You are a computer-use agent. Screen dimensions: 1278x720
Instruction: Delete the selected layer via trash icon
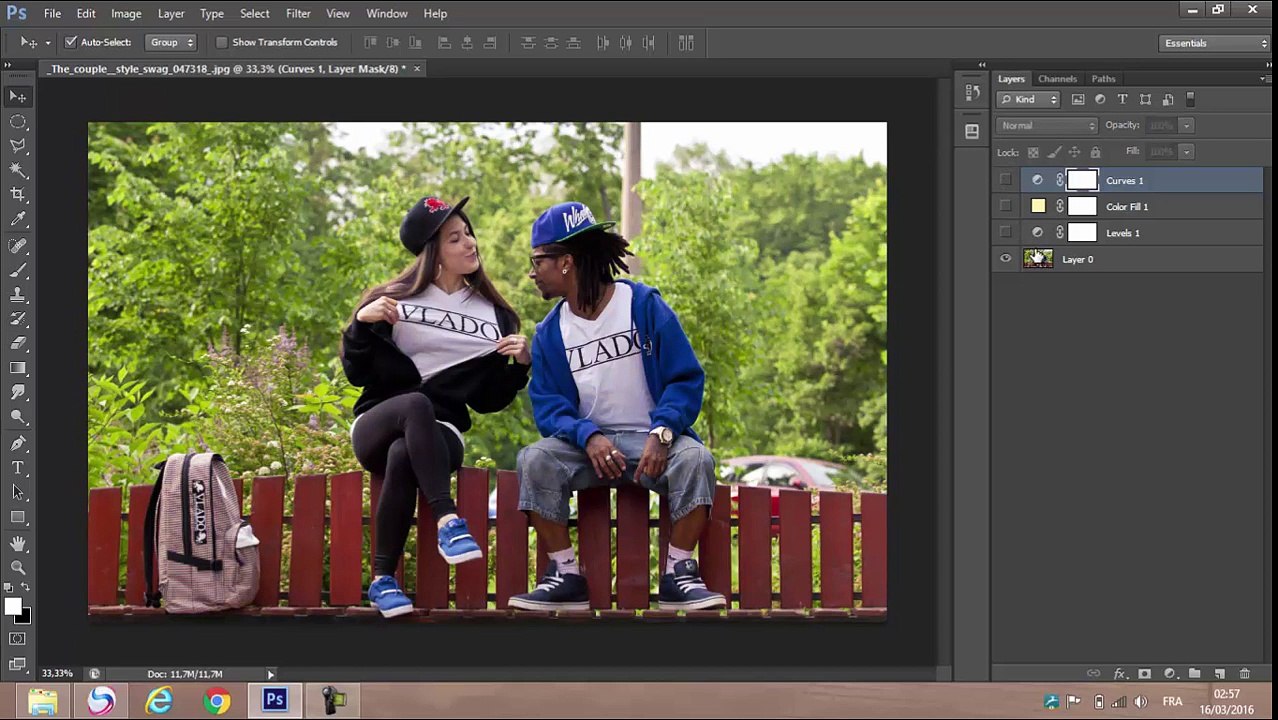tap(1244, 674)
